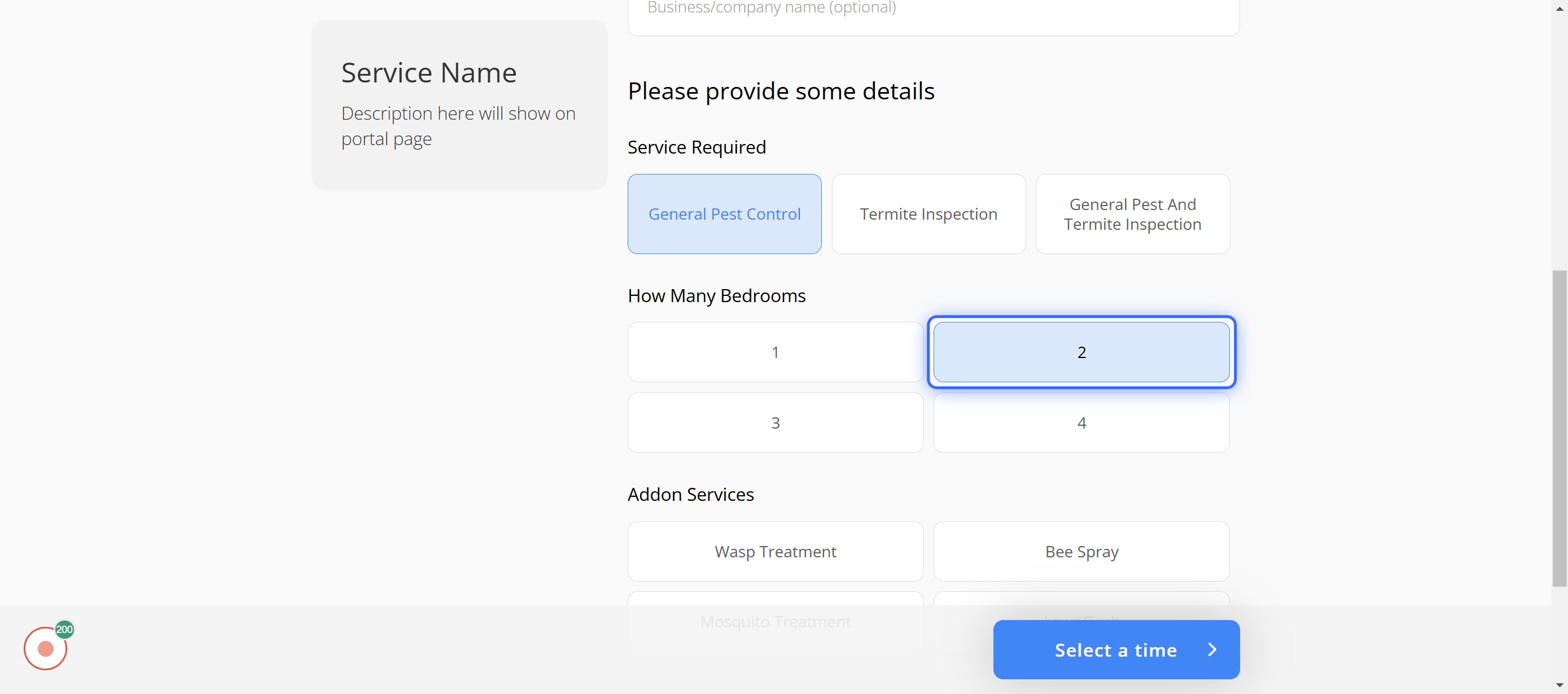Choose 4 bedrooms option
1568x694 pixels.
1081,422
